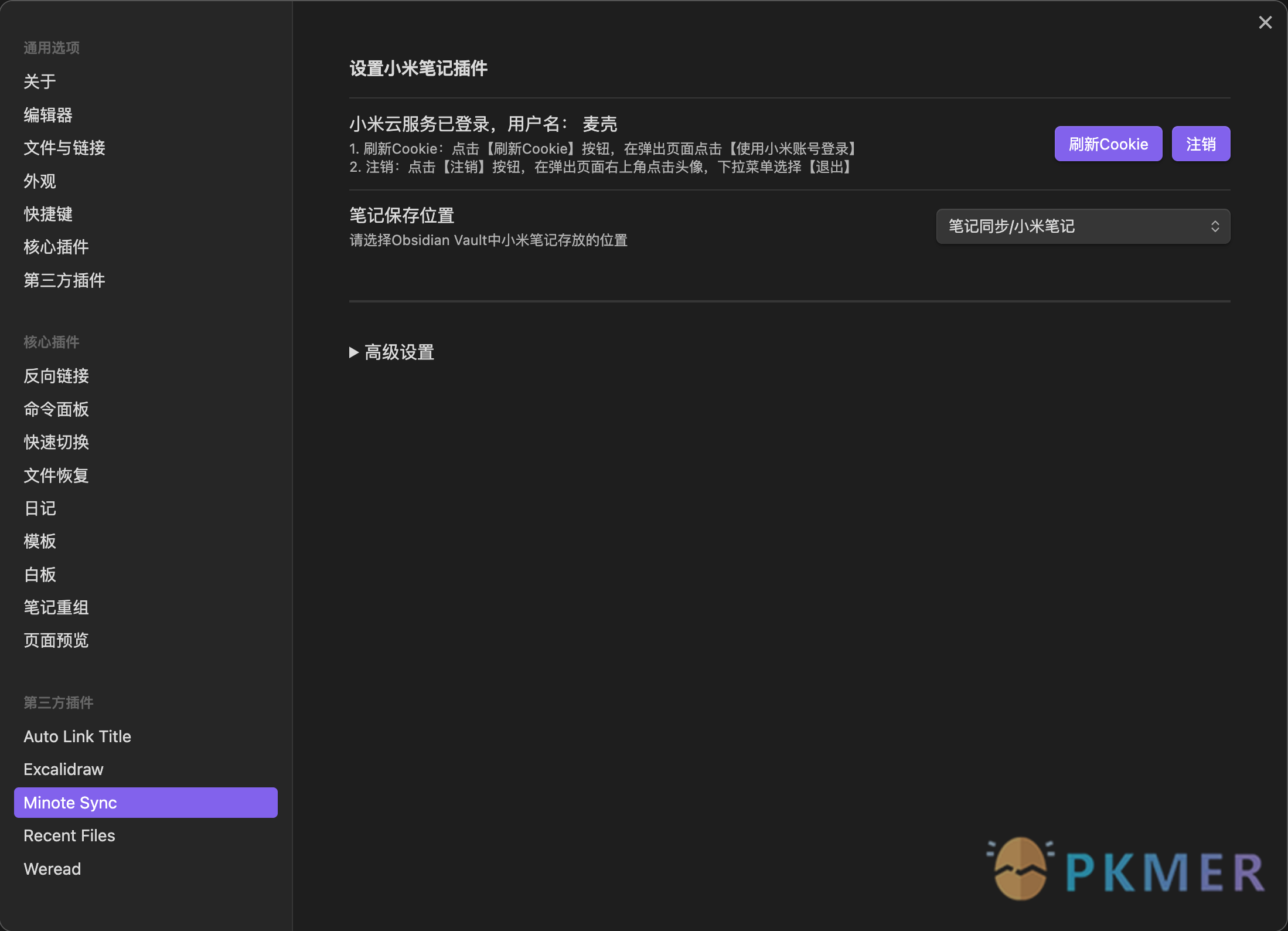The image size is (1288, 931).
Task: Go to 核心插件 under 通用选项
Action: (145, 247)
